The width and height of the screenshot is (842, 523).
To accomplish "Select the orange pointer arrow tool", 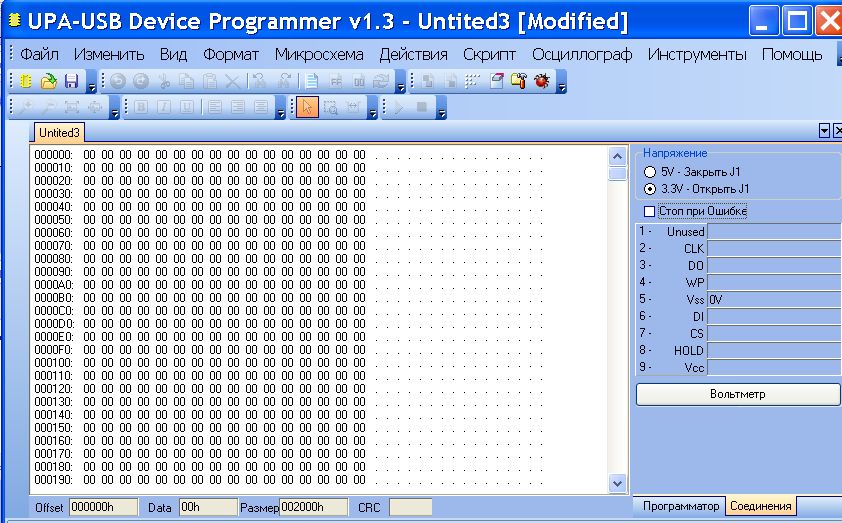I will tap(307, 107).
